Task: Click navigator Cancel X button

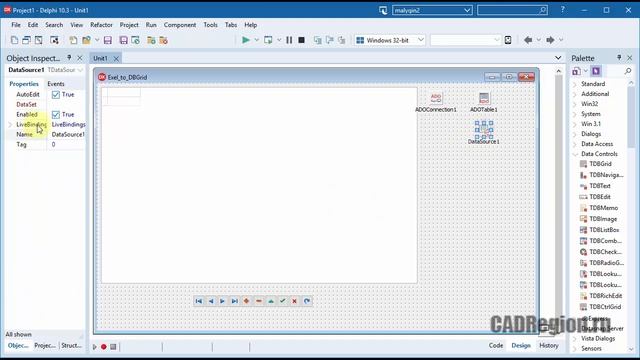Action: 294,301
